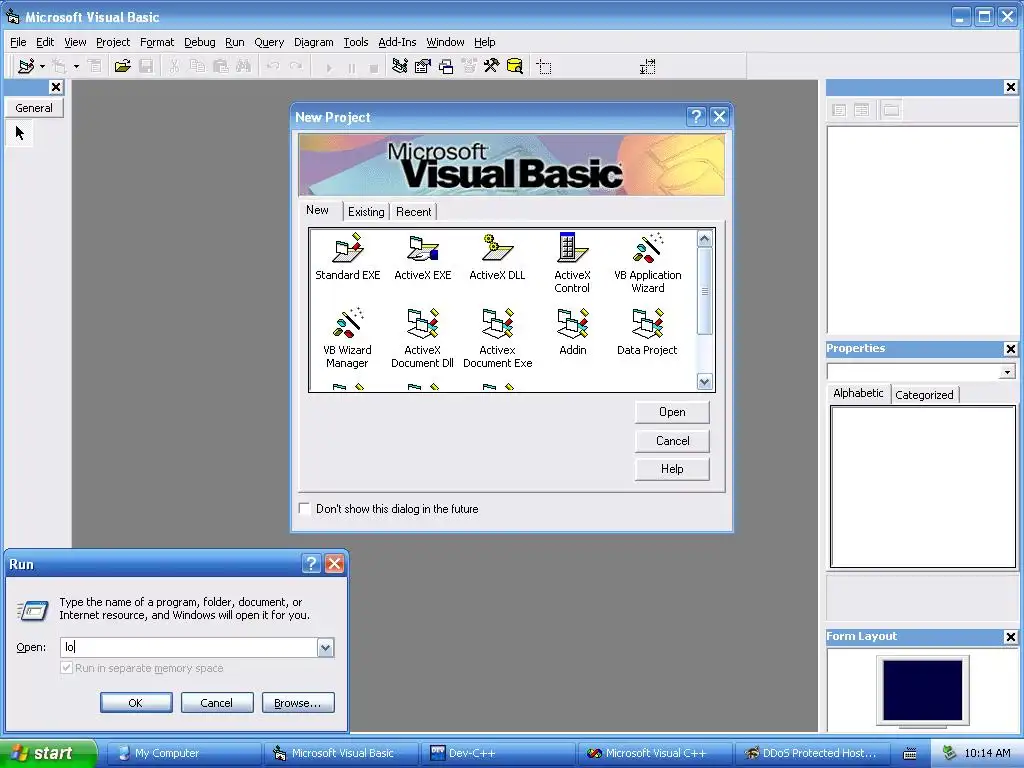
Task: Select the Pointer tool in the General toolbox
Action: (x=20, y=133)
